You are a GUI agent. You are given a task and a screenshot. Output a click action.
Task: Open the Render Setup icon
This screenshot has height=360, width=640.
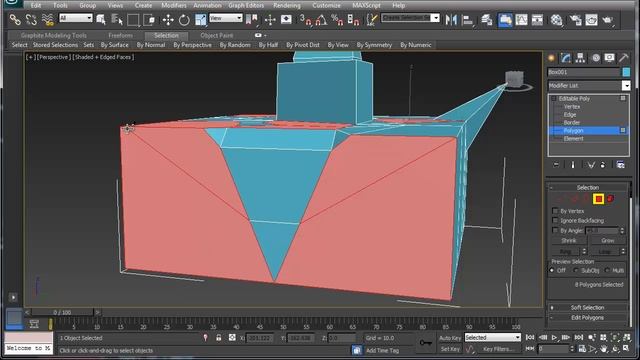[575, 19]
